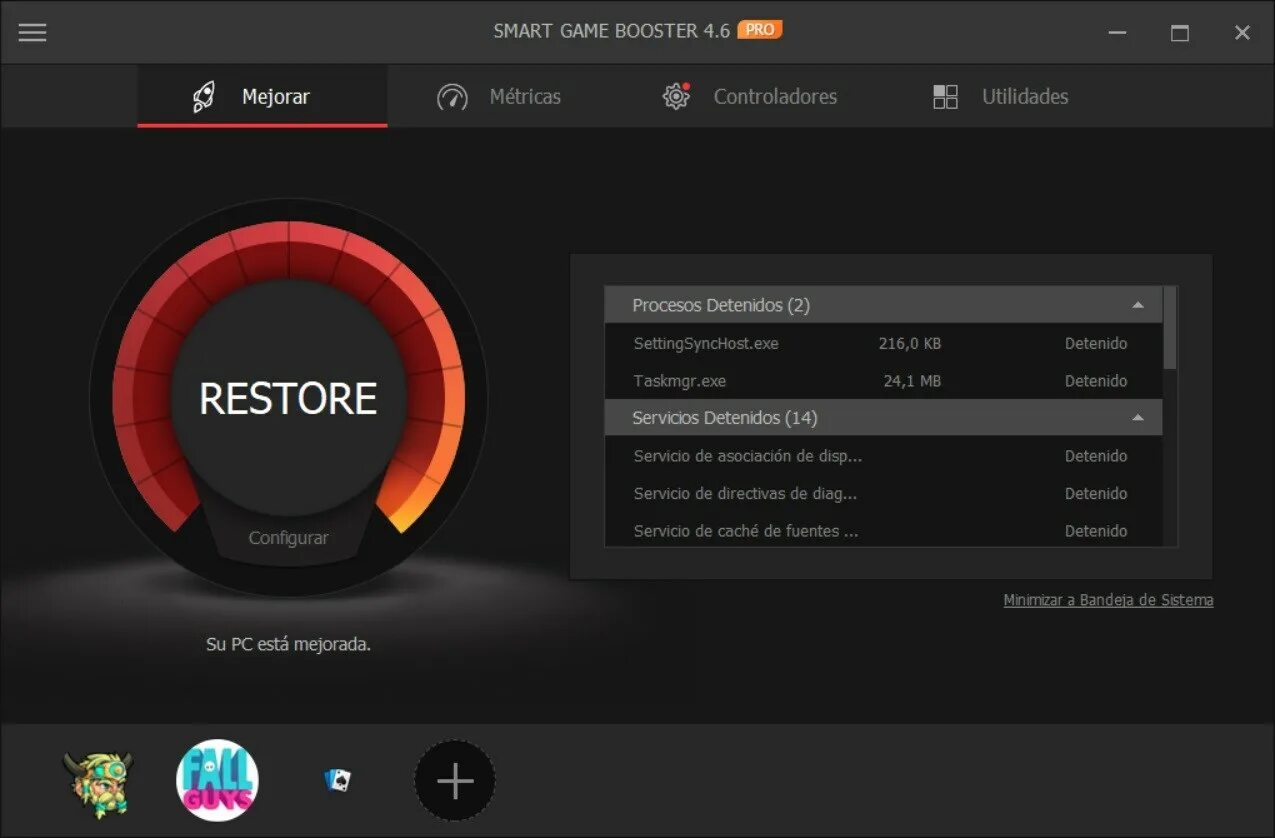Image resolution: width=1275 pixels, height=838 pixels.
Task: Select Servicio de caché de fuentes row
Action: (x=883, y=530)
